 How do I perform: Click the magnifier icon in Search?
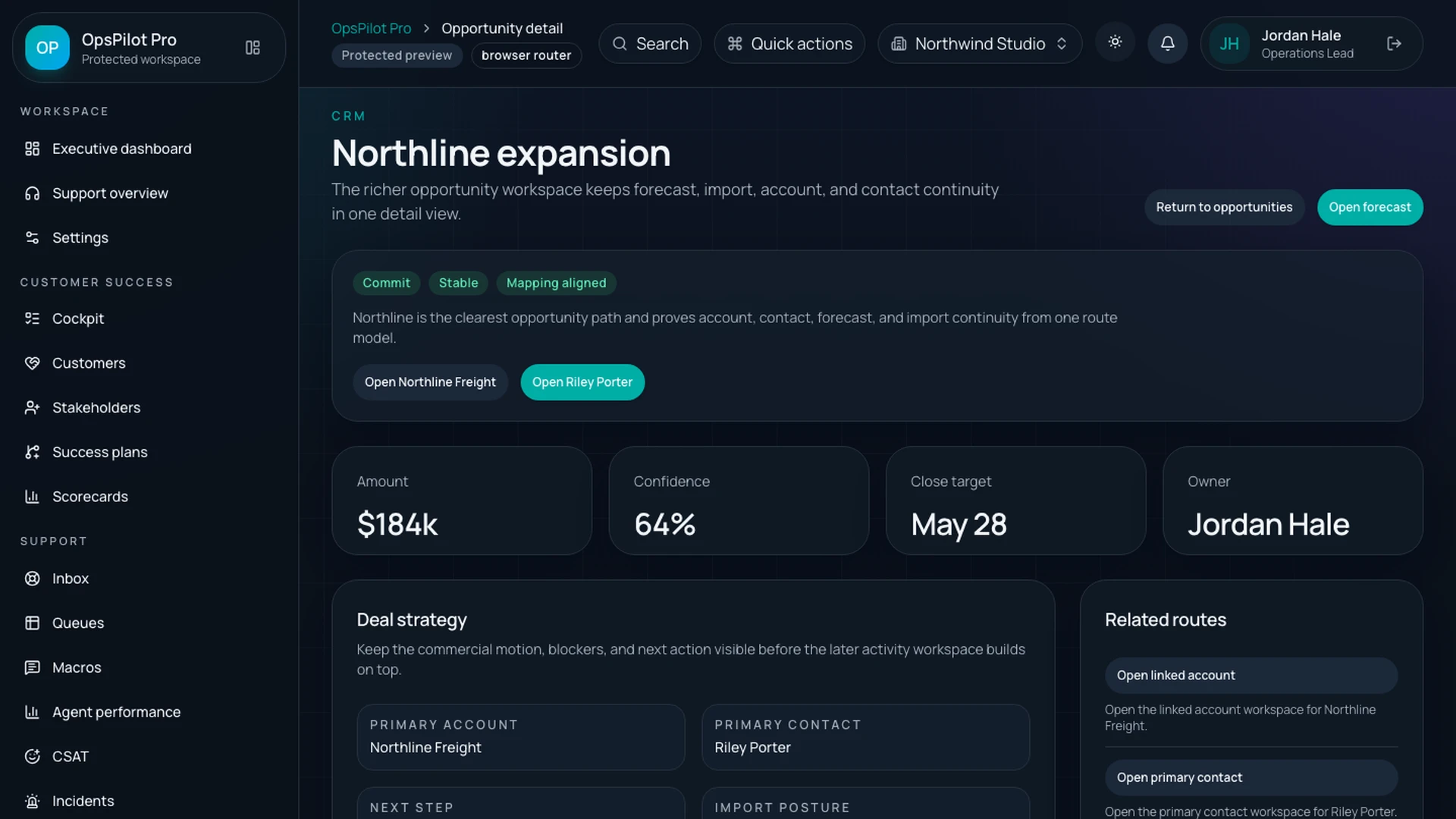coord(620,44)
